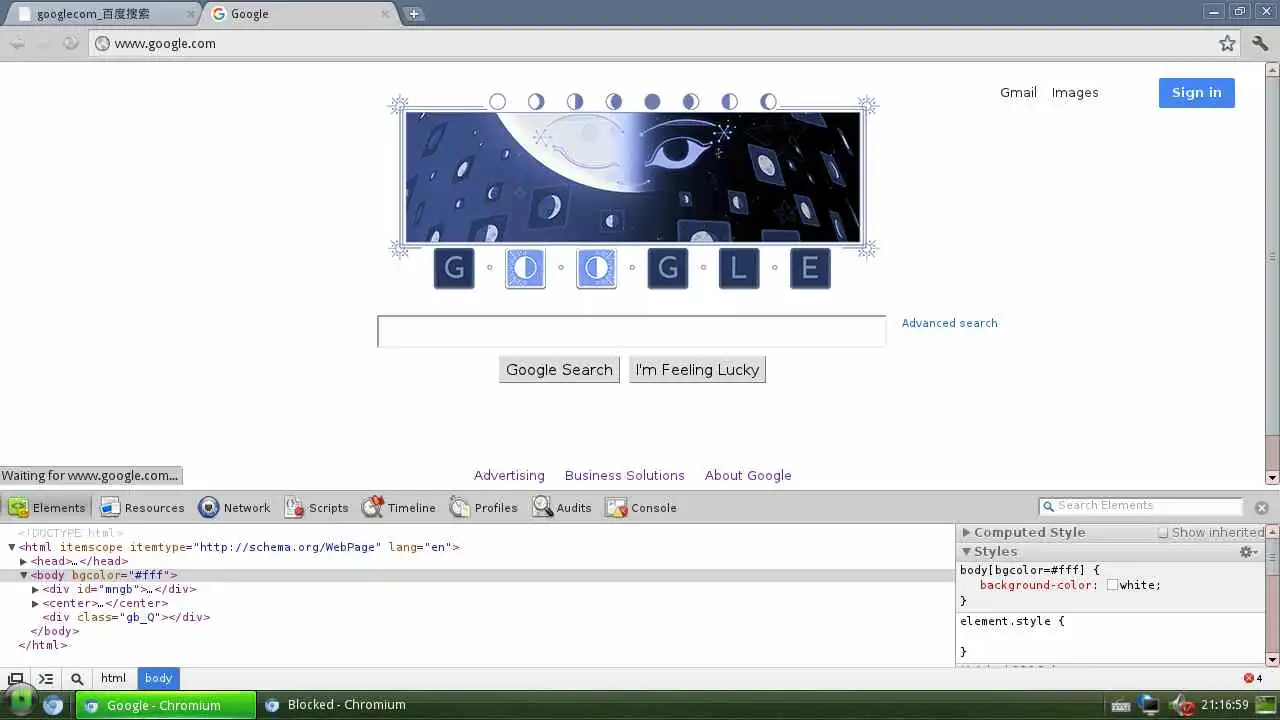Expand the head element node
This screenshot has height=720, width=1280.
click(x=24, y=561)
